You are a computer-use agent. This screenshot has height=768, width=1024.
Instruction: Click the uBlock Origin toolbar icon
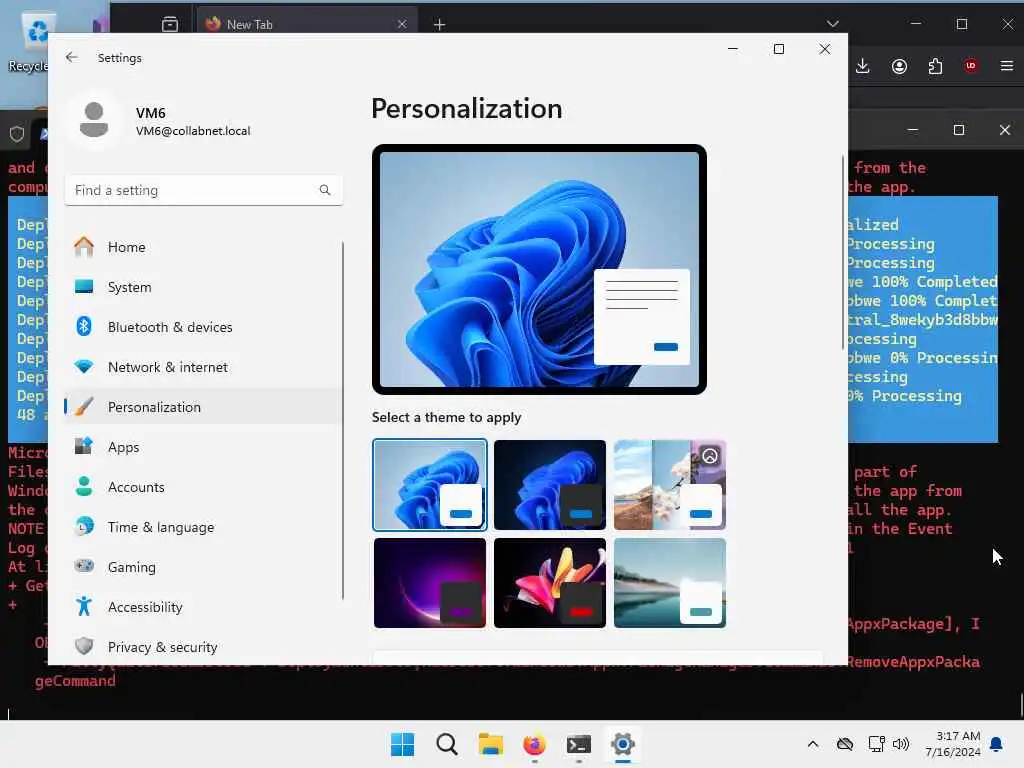coord(971,65)
